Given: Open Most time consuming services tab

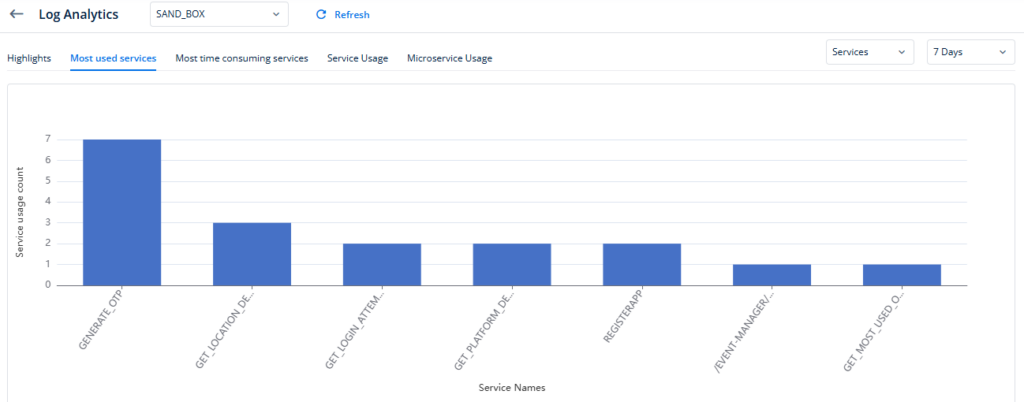Looking at the screenshot, I should [x=242, y=58].
